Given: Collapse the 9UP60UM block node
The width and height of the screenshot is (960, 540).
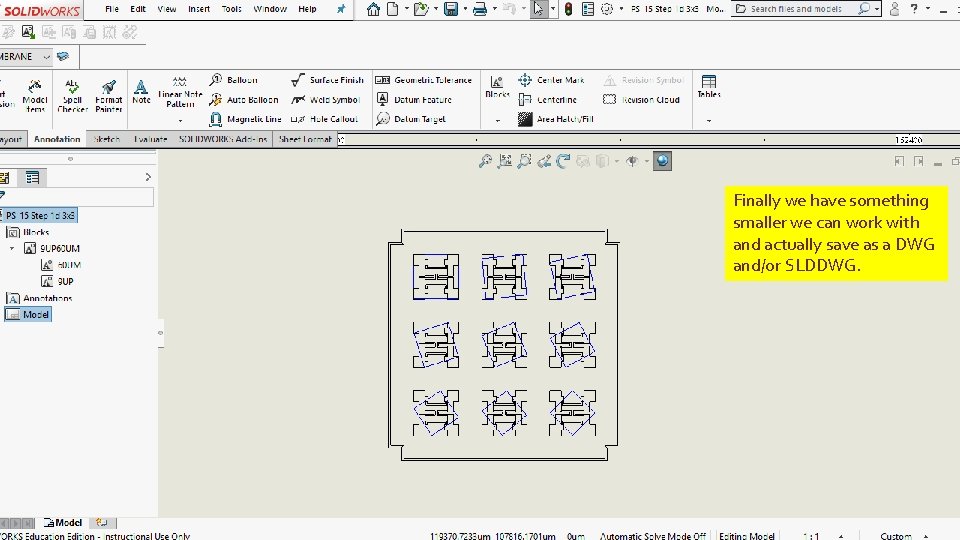Looking at the screenshot, I should tap(12, 249).
